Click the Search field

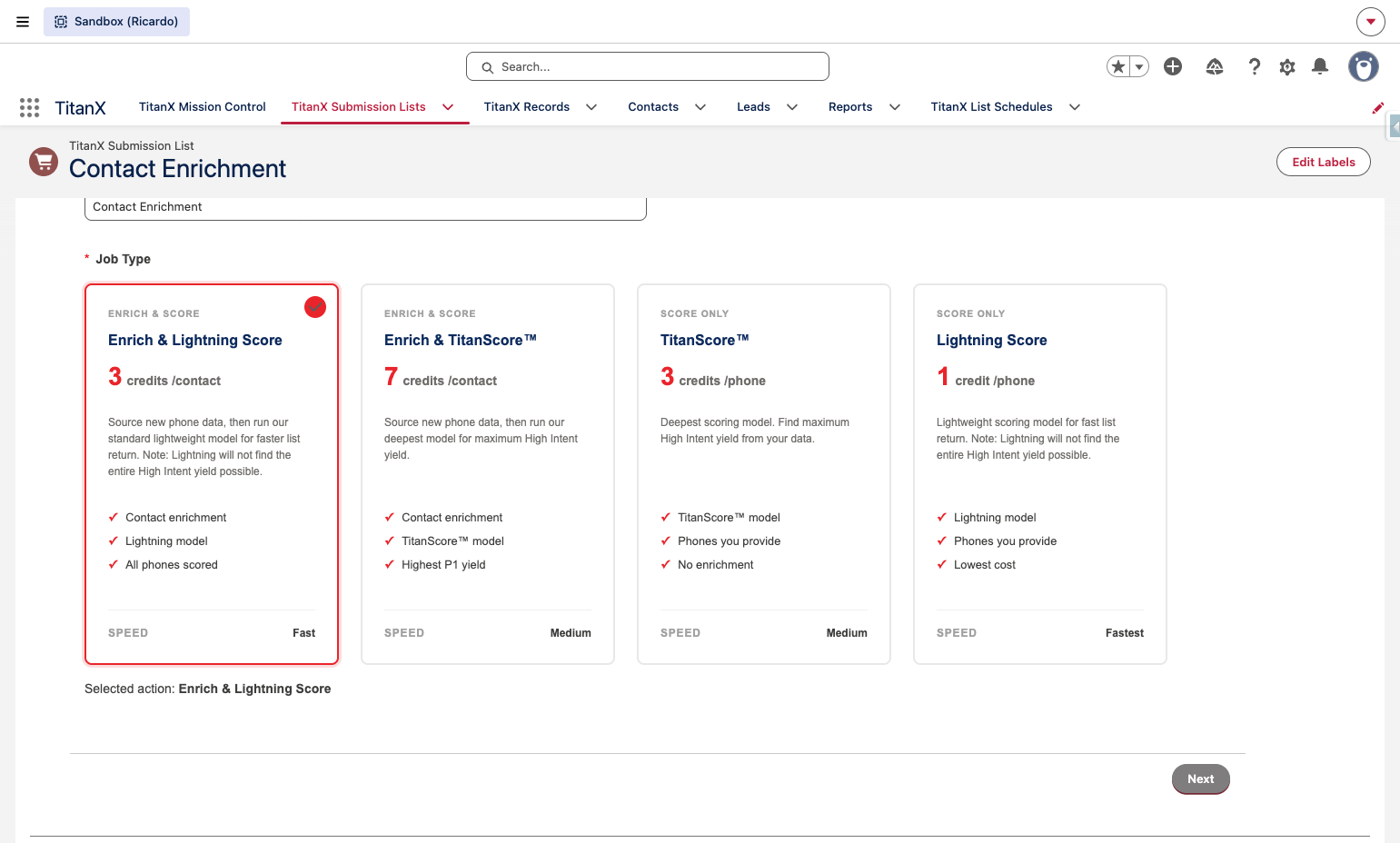[648, 66]
